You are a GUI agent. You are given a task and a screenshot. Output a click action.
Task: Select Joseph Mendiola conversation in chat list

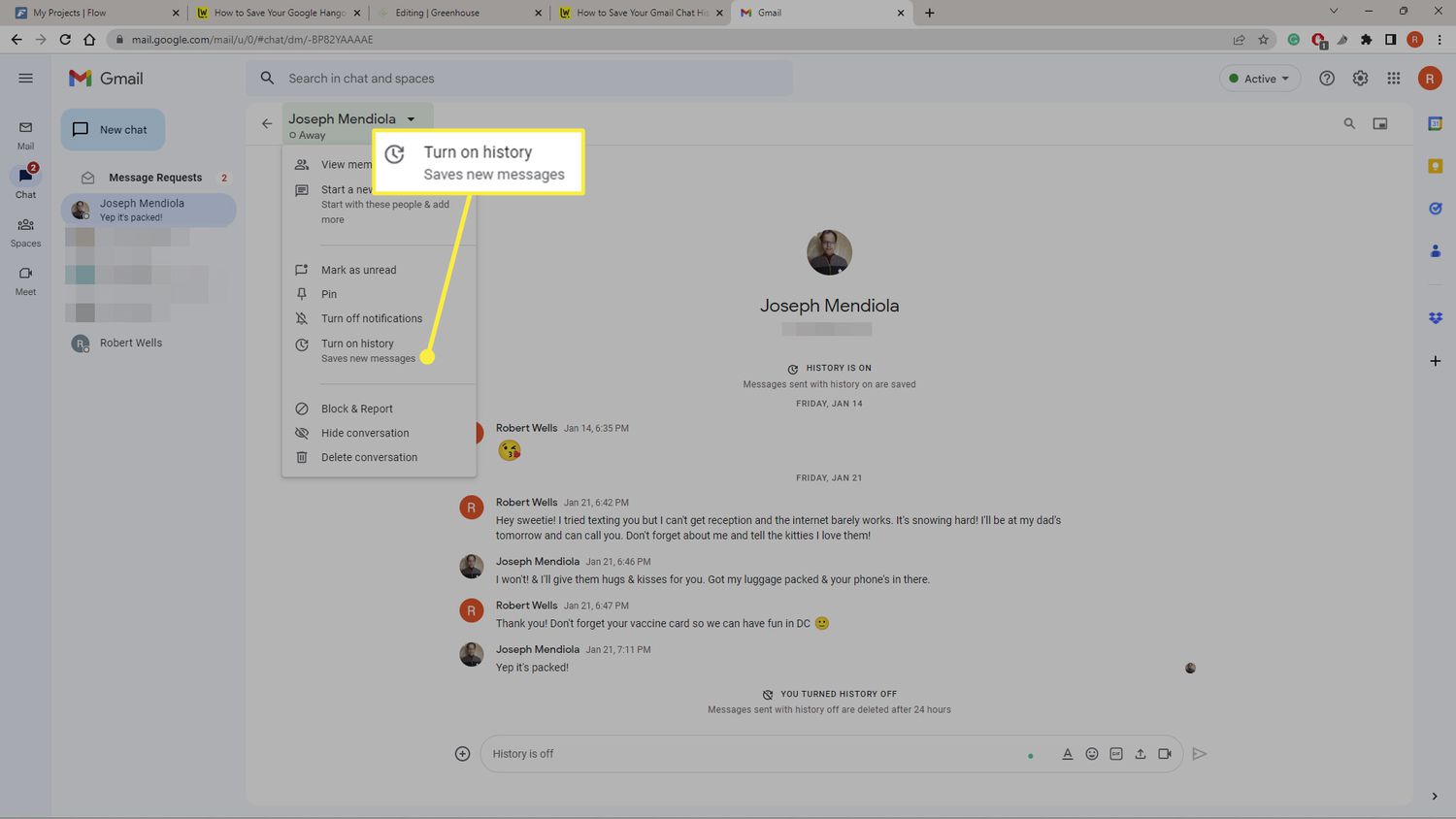click(149, 210)
